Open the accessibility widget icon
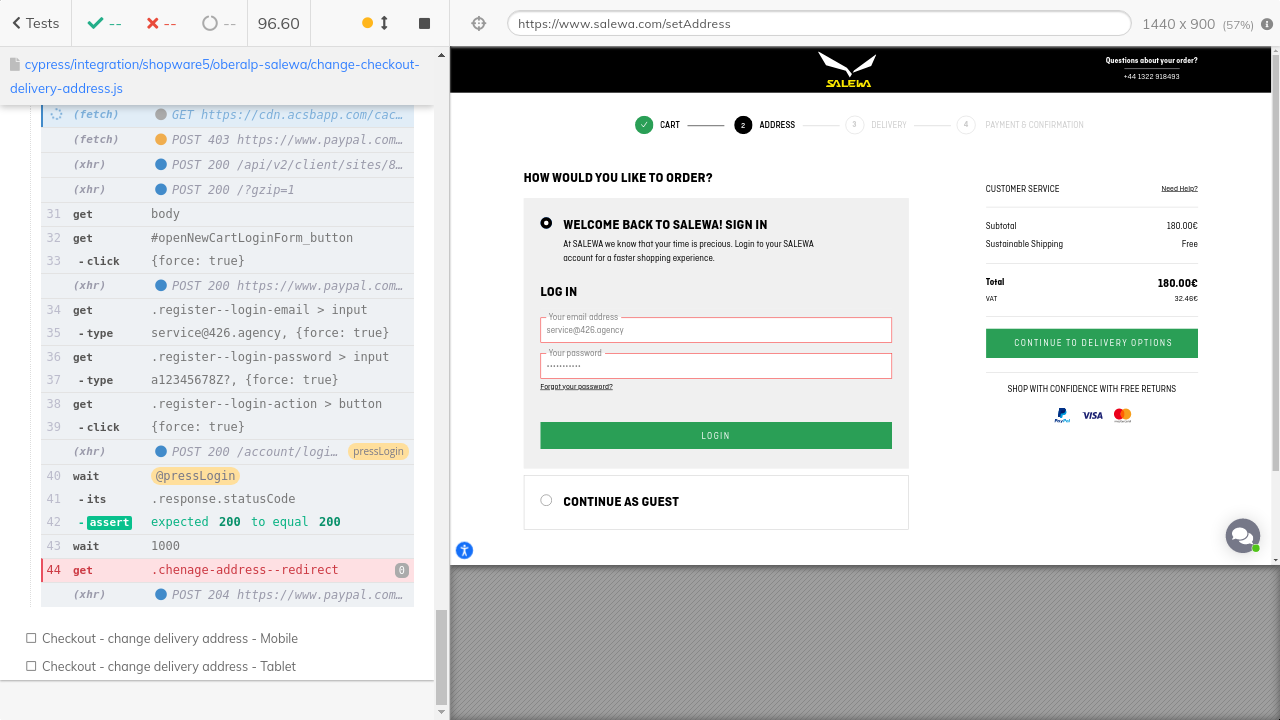Viewport: 1280px width, 720px height. pos(464,550)
